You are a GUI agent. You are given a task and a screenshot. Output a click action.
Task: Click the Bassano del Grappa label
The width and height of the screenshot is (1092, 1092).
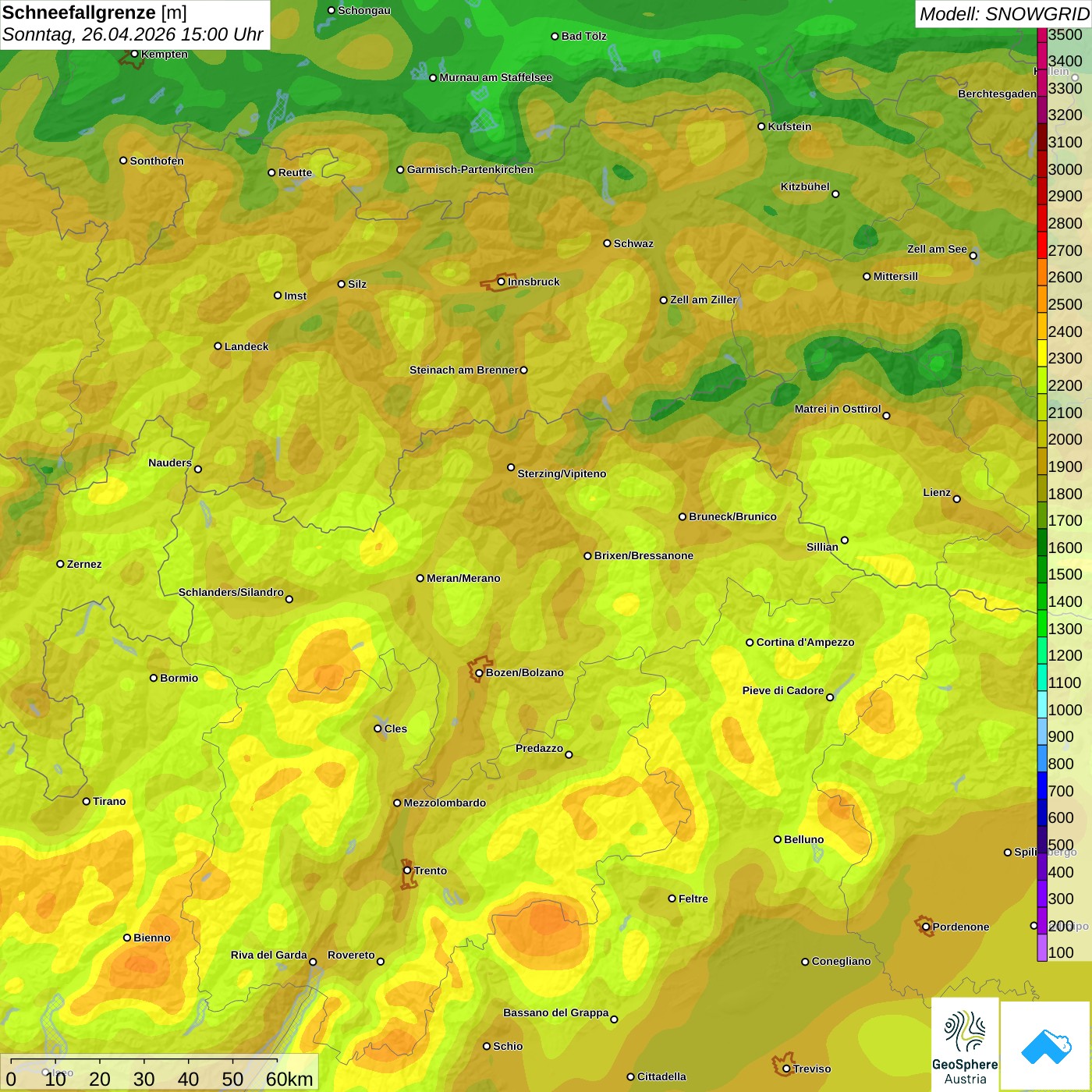[556, 1012]
